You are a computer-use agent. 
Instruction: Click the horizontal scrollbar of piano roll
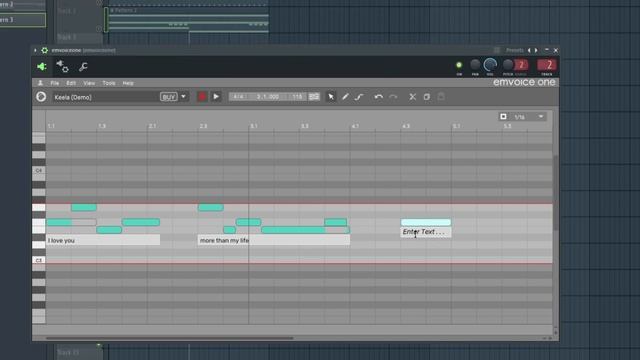[x=169, y=338]
